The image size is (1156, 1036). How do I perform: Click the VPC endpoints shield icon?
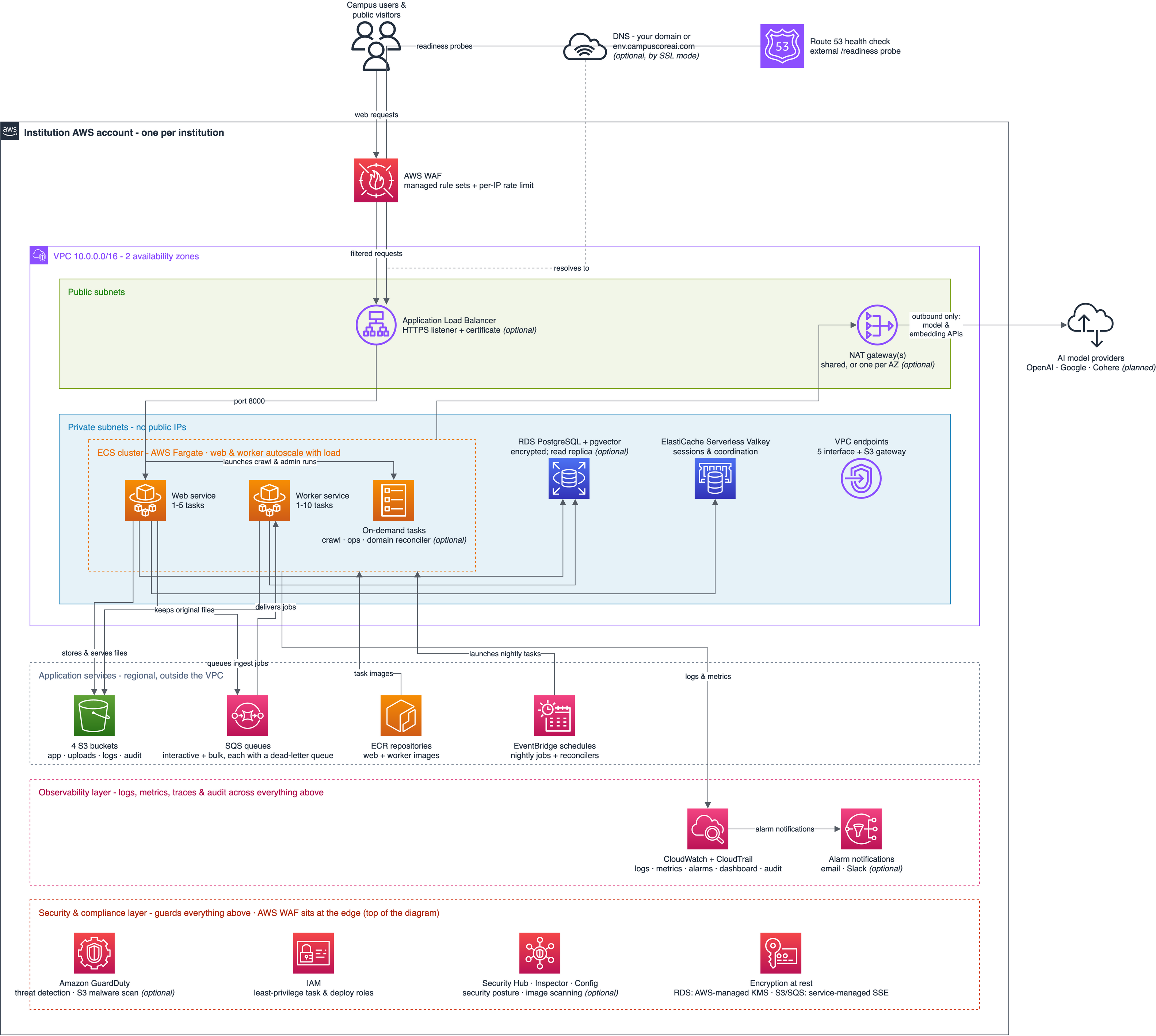861,479
